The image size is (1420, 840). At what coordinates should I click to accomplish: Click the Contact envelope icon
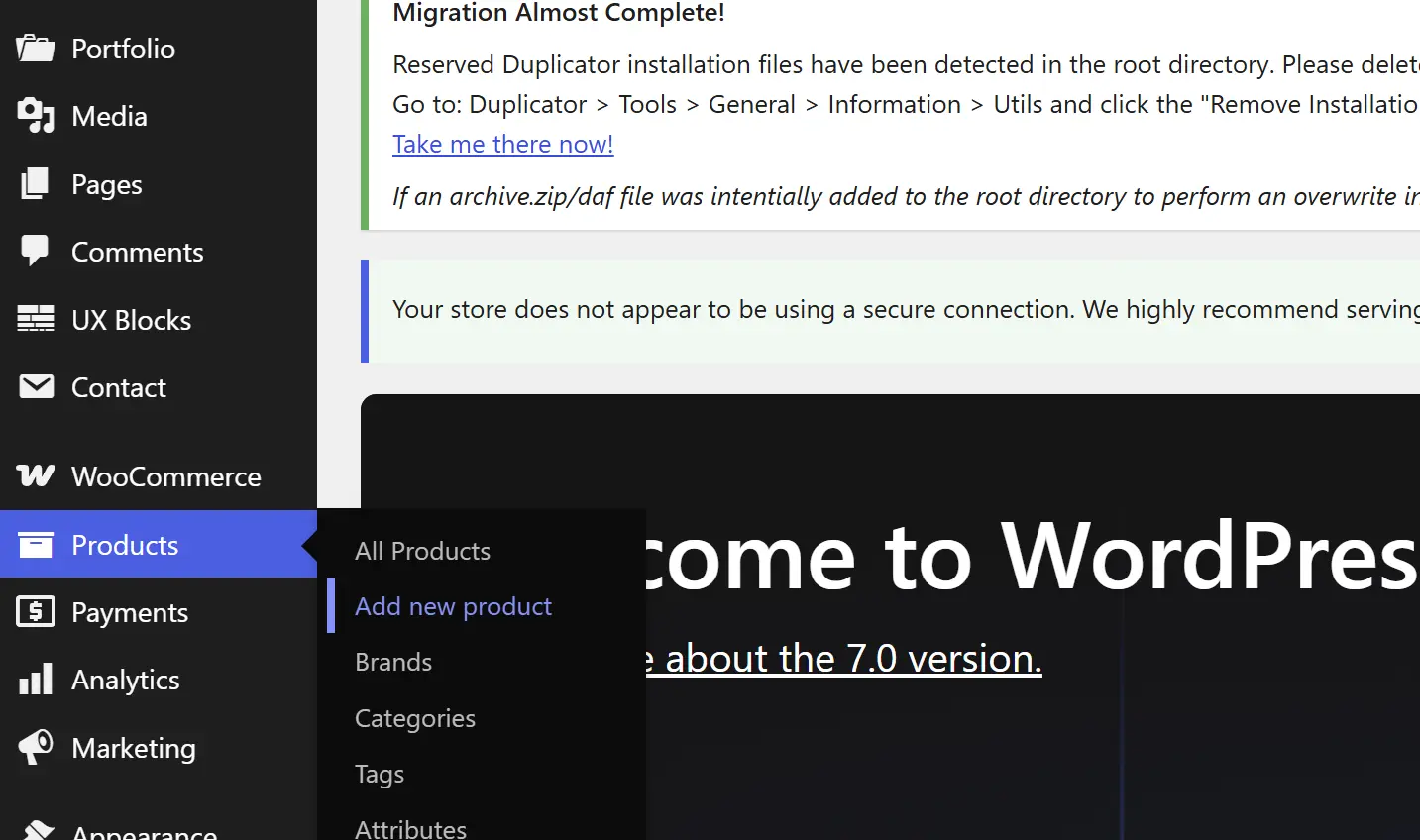pos(36,387)
